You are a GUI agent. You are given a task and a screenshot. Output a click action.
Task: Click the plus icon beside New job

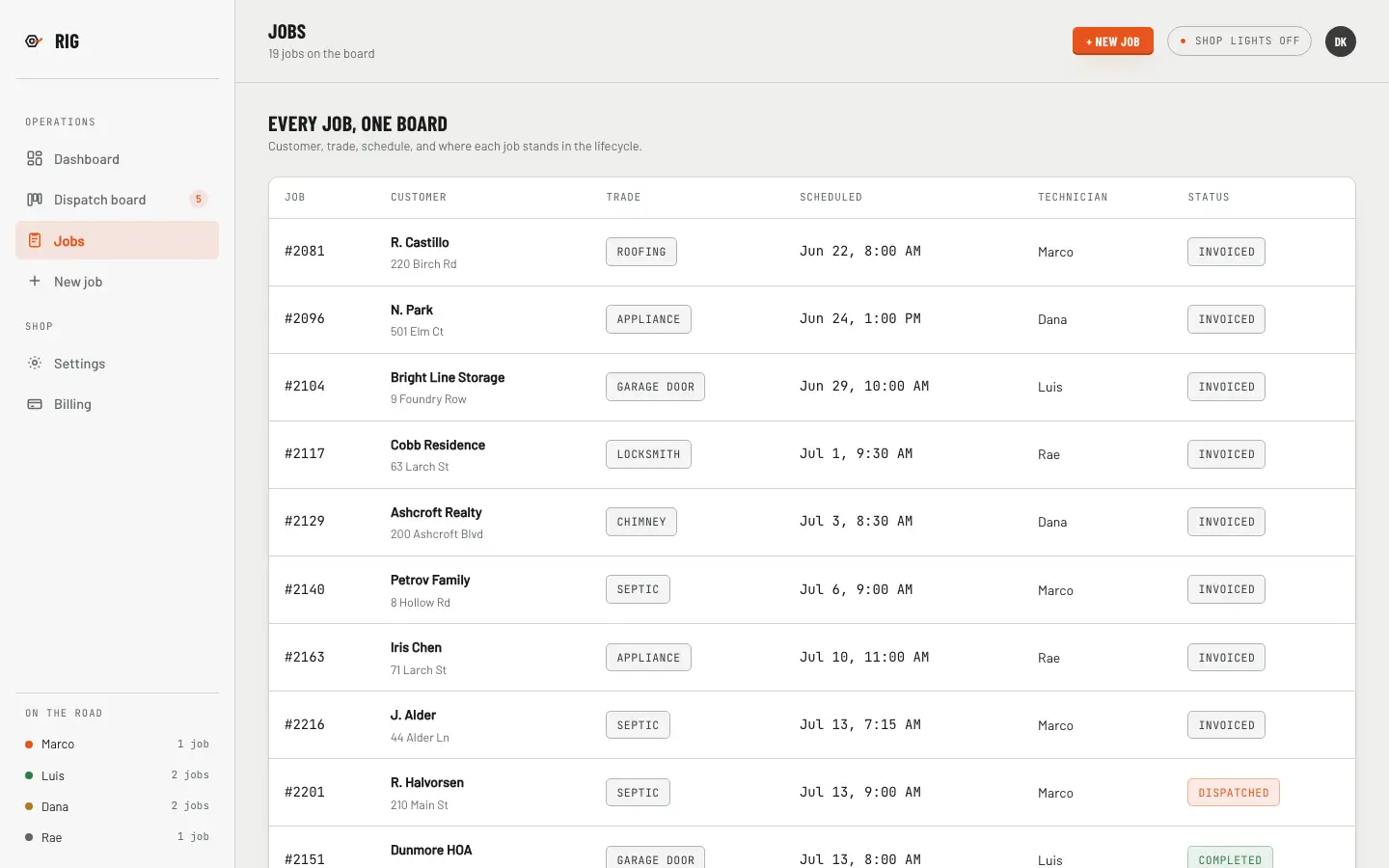pyautogui.click(x=35, y=281)
